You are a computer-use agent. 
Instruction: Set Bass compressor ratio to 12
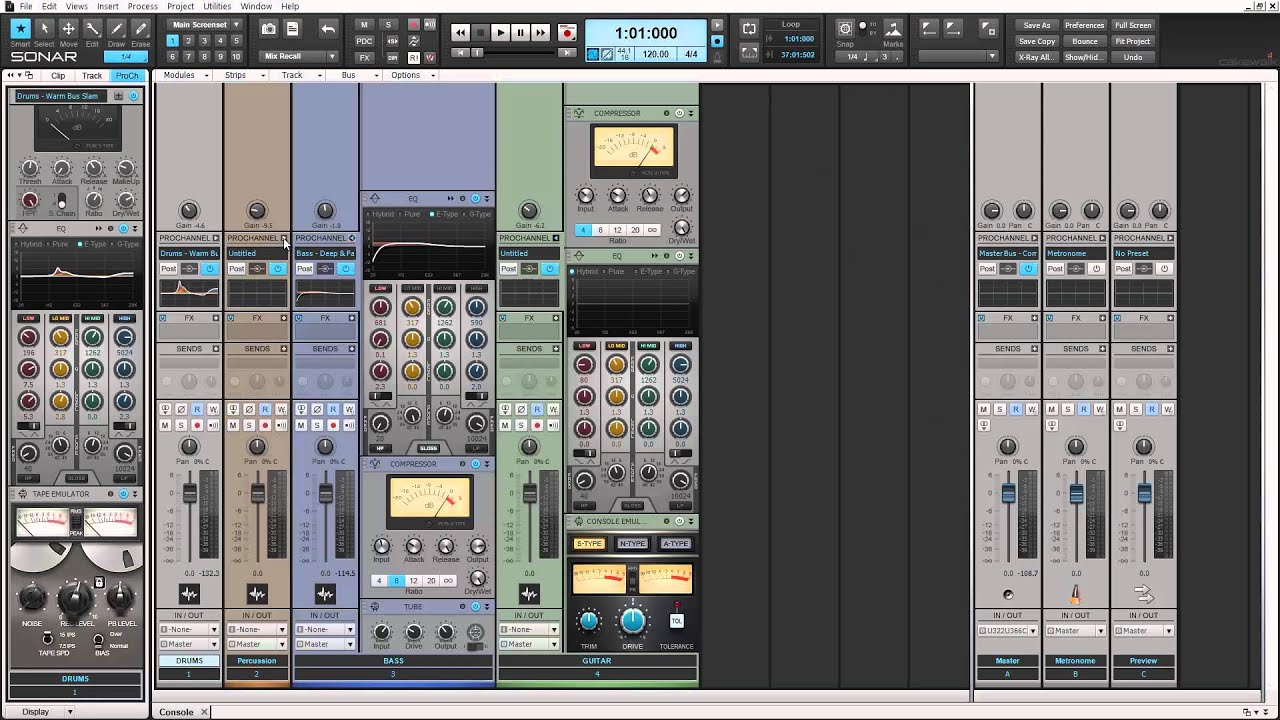413,580
